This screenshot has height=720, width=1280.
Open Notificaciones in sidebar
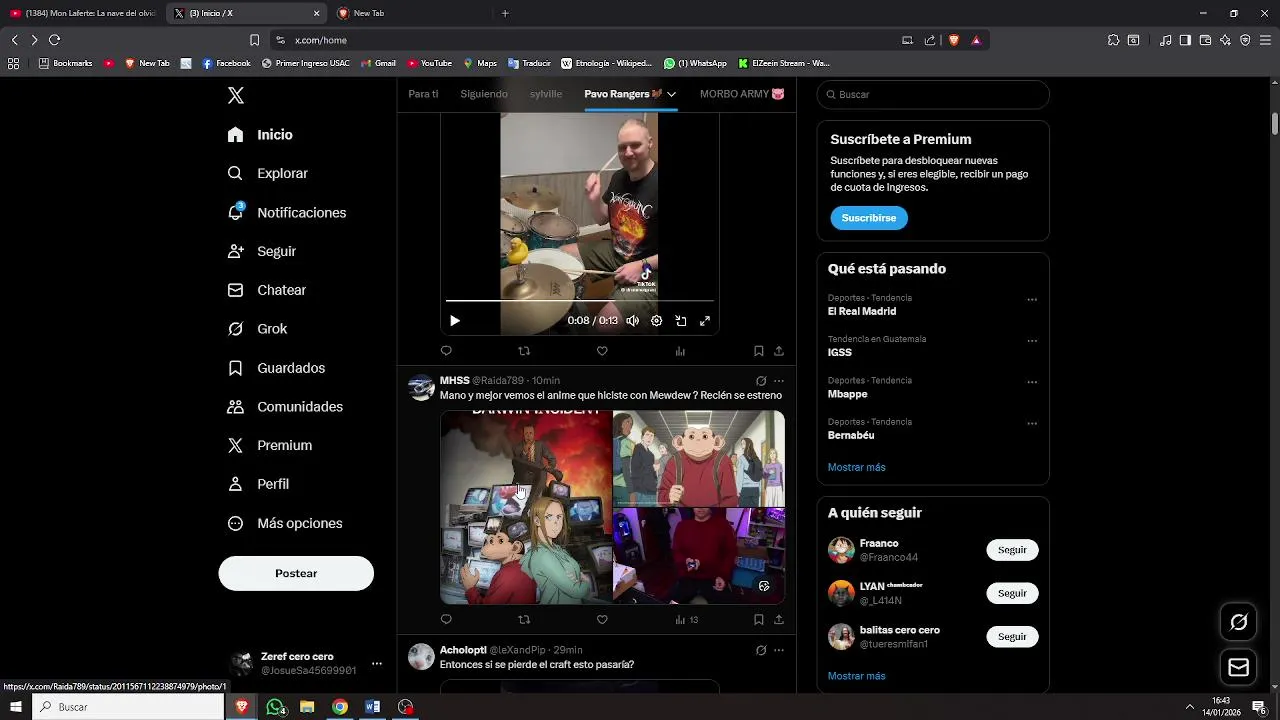(x=287, y=213)
